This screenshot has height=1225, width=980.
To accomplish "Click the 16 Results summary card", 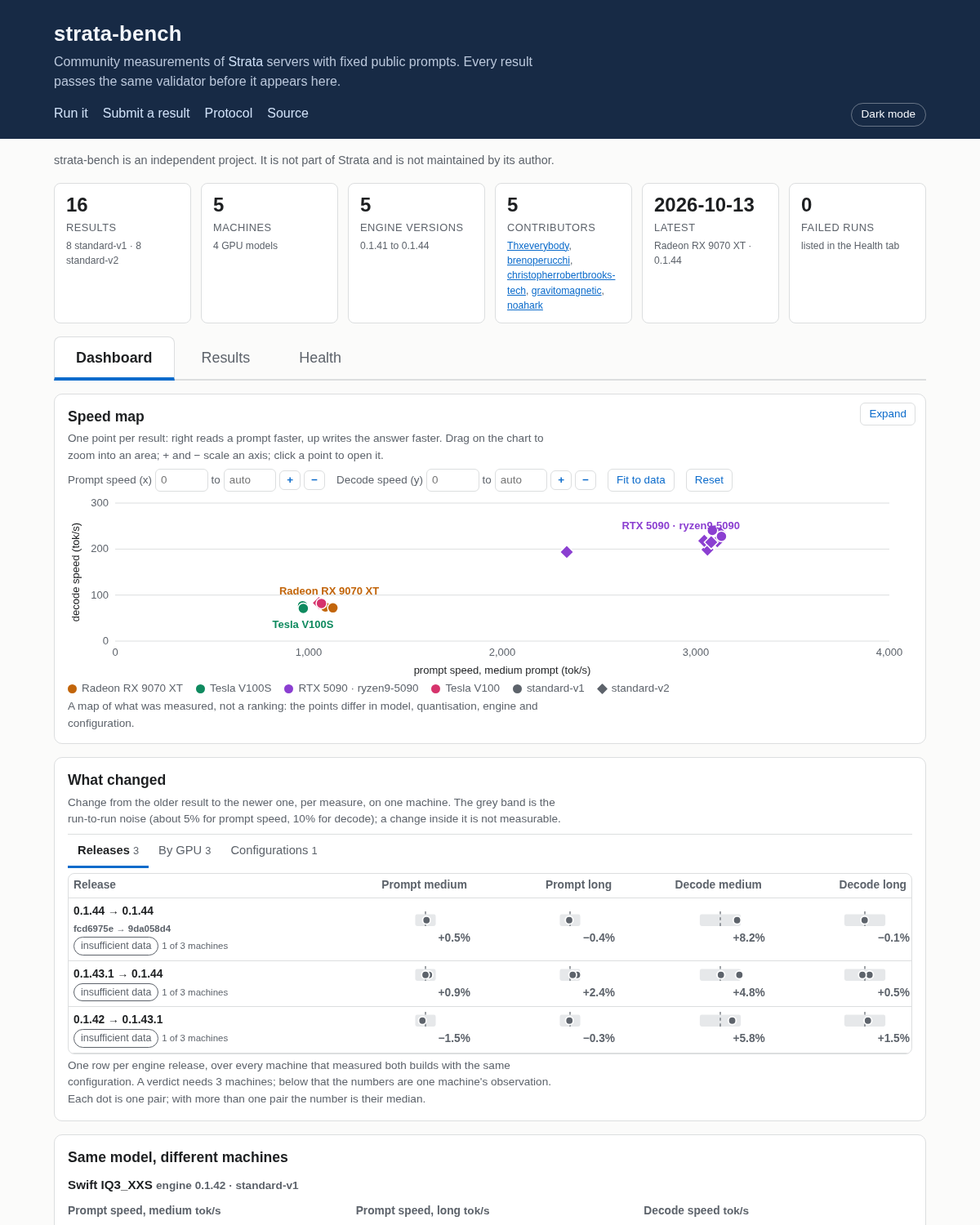I will 122,253.
